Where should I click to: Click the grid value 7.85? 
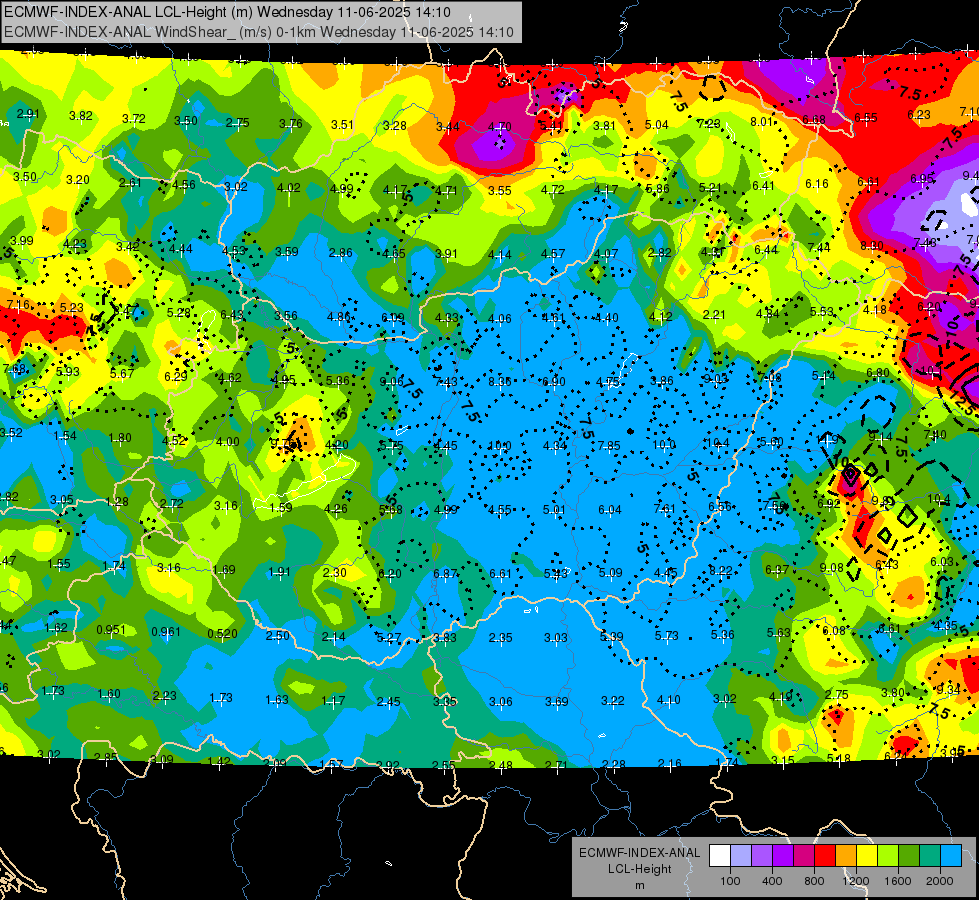tap(609, 445)
